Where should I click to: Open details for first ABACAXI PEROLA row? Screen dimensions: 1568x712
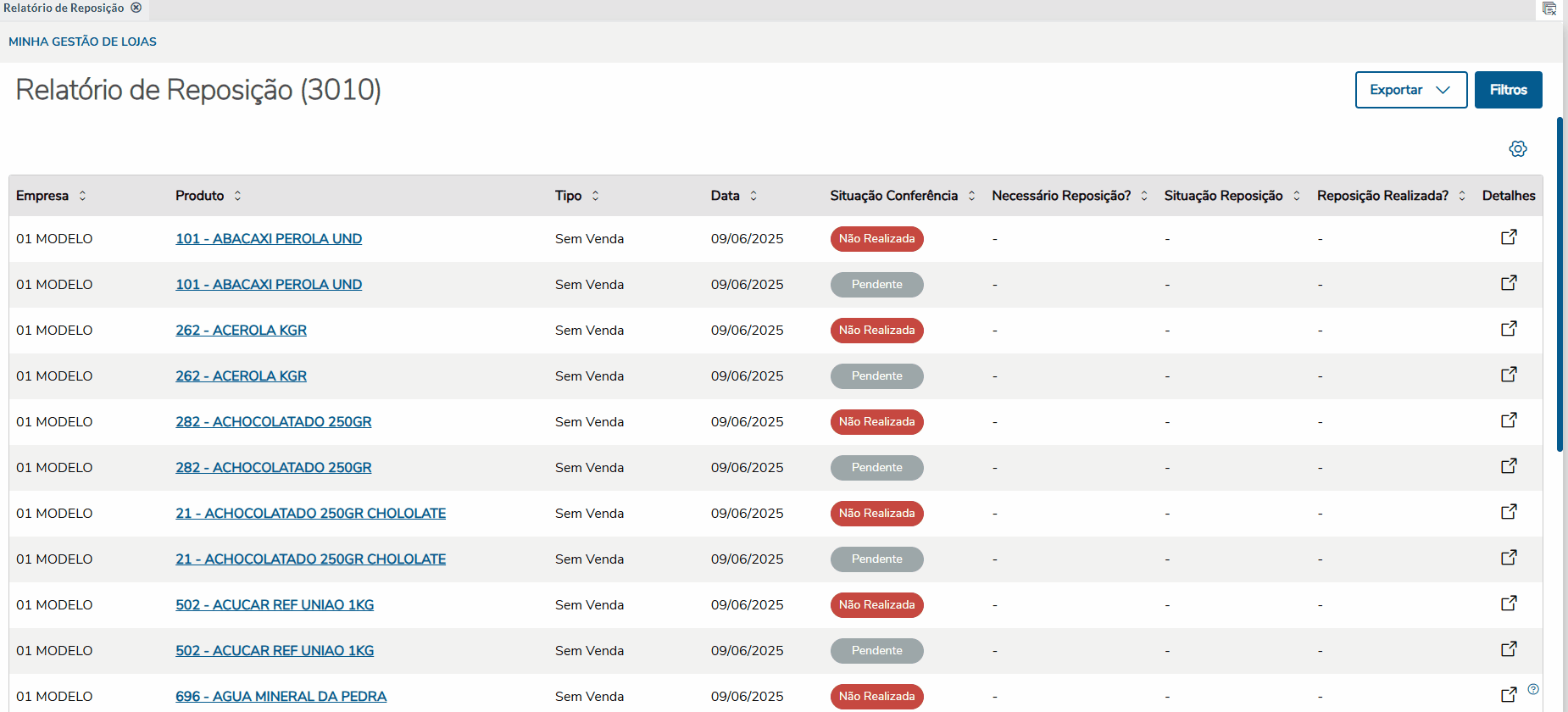pyautogui.click(x=1509, y=237)
